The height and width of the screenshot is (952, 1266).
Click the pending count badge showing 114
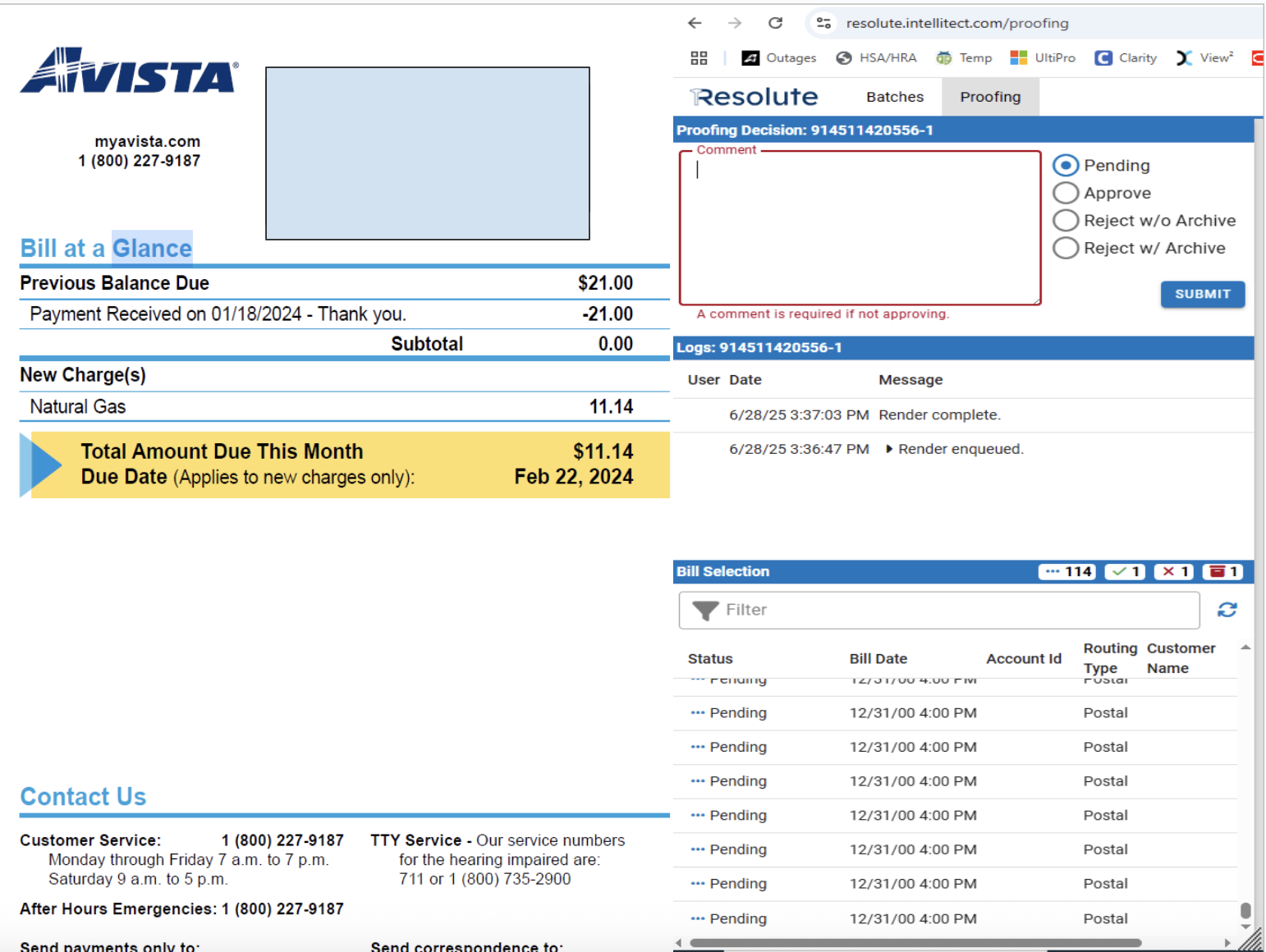coord(1067,572)
